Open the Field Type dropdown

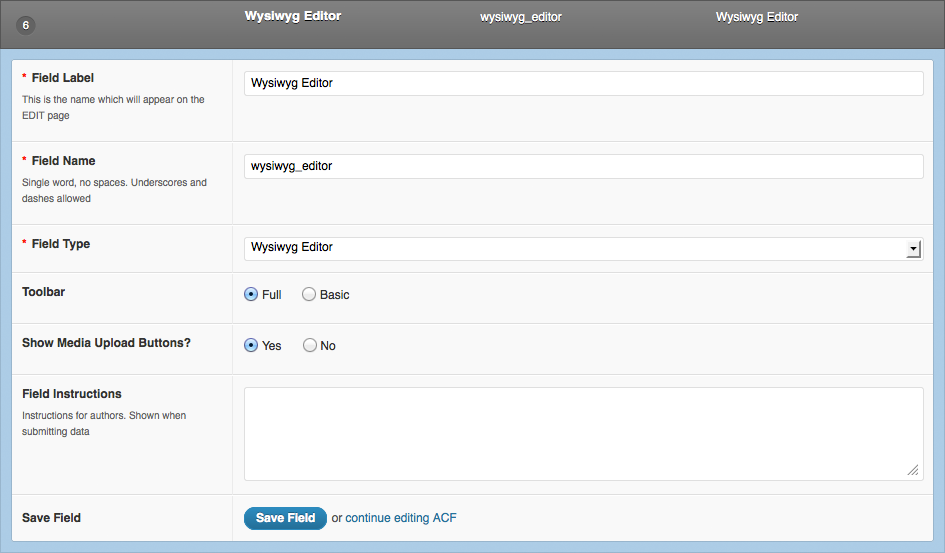click(583, 249)
